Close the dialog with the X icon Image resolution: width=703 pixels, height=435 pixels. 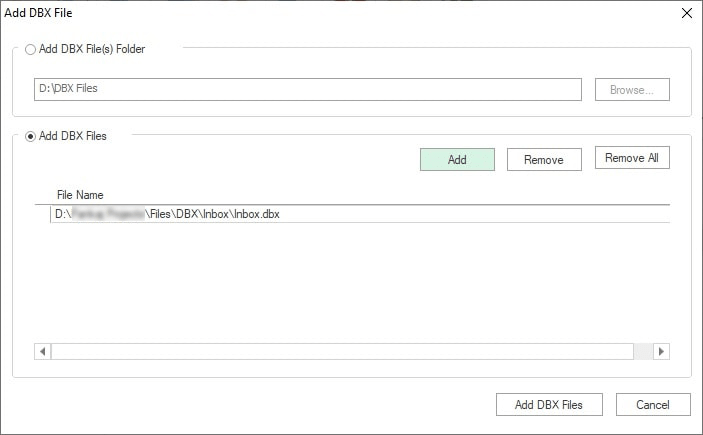pos(686,13)
